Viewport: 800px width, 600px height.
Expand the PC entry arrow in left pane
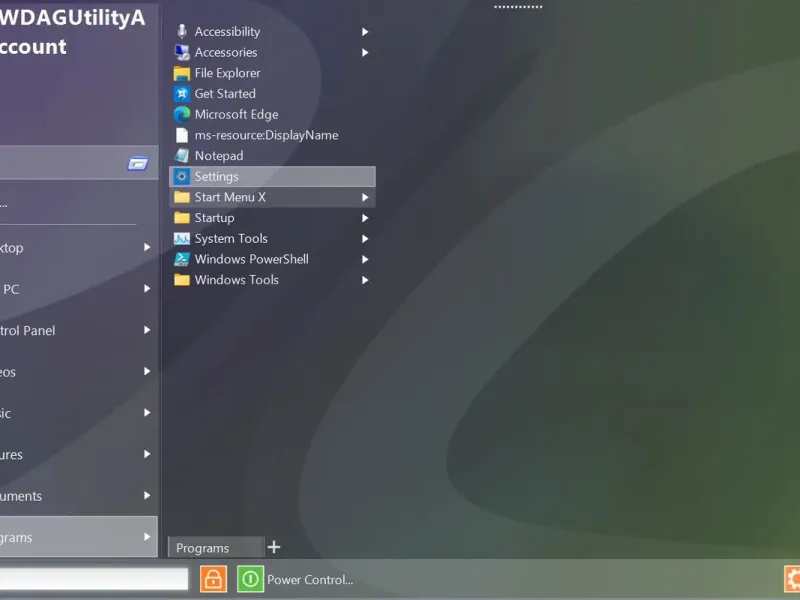click(147, 289)
